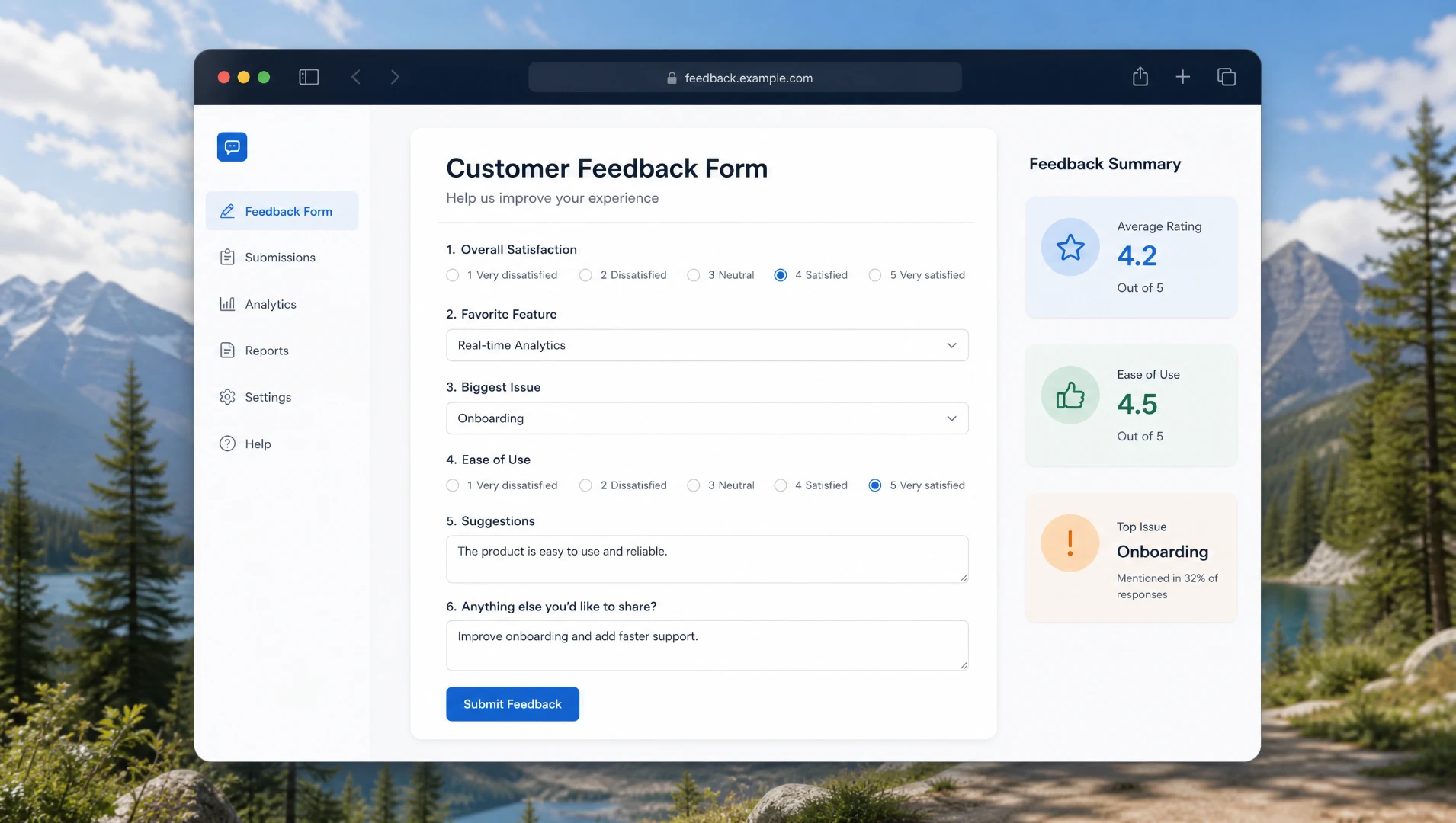Viewport: 1456px width, 823px height.
Task: Select Overall Satisfaction 1 Very dissatisfied
Action: 453,275
